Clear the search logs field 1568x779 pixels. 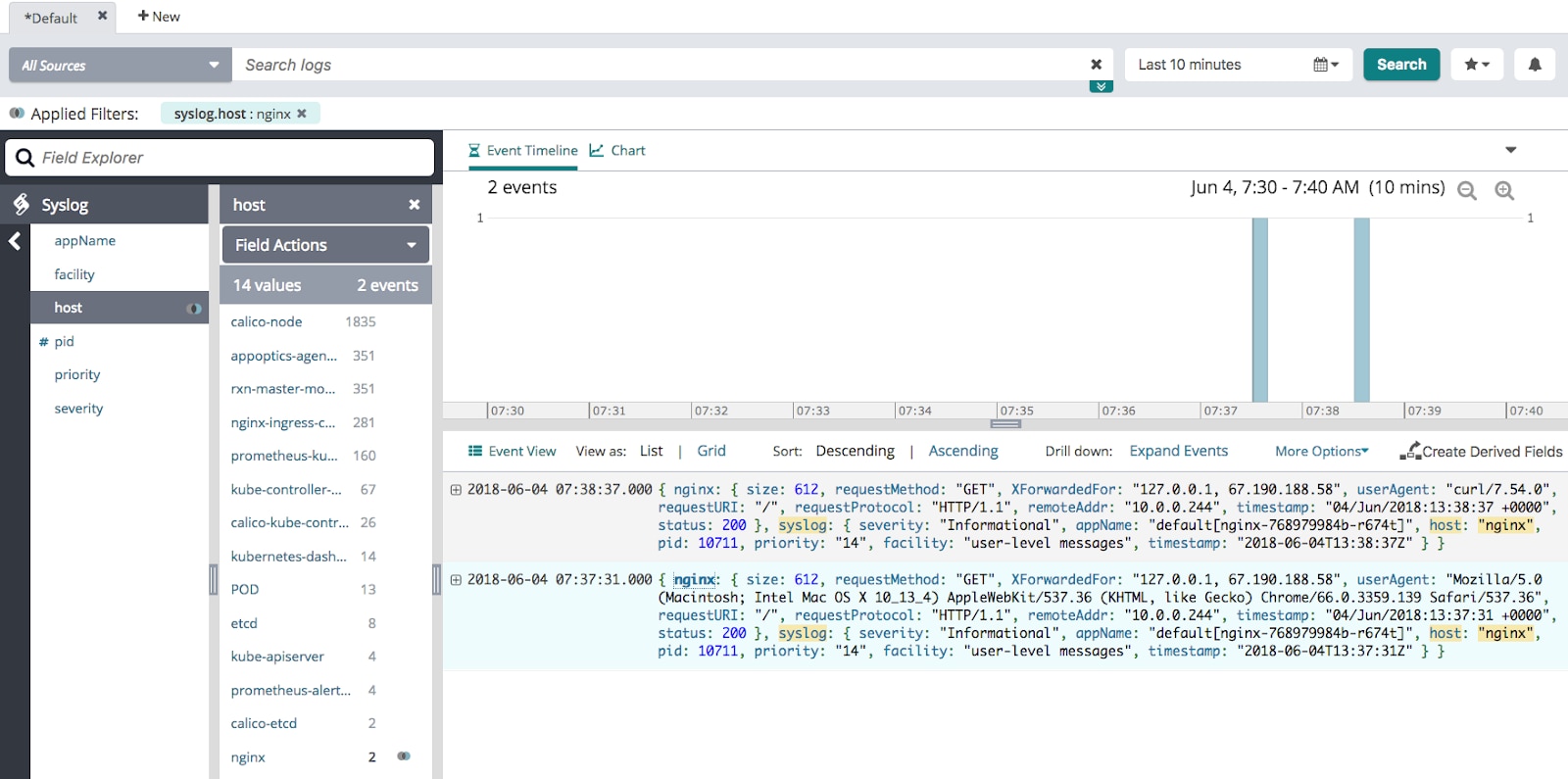click(1096, 65)
